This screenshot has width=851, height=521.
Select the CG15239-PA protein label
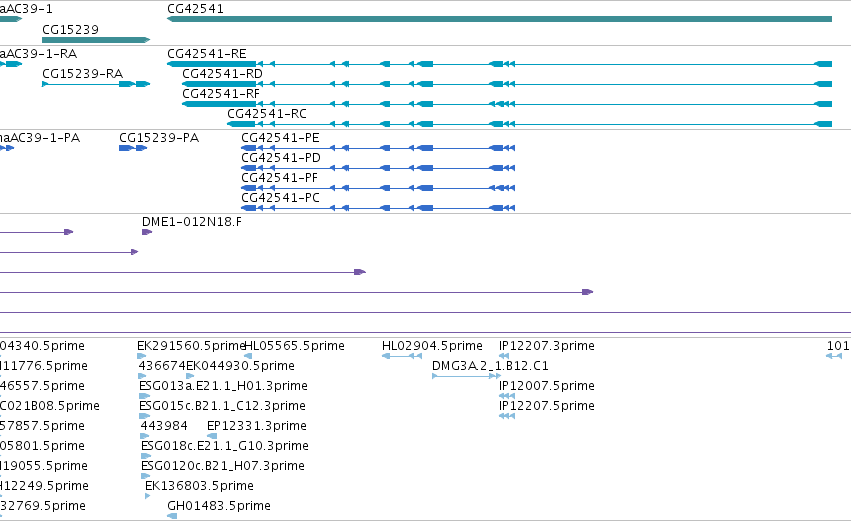pyautogui.click(x=159, y=138)
